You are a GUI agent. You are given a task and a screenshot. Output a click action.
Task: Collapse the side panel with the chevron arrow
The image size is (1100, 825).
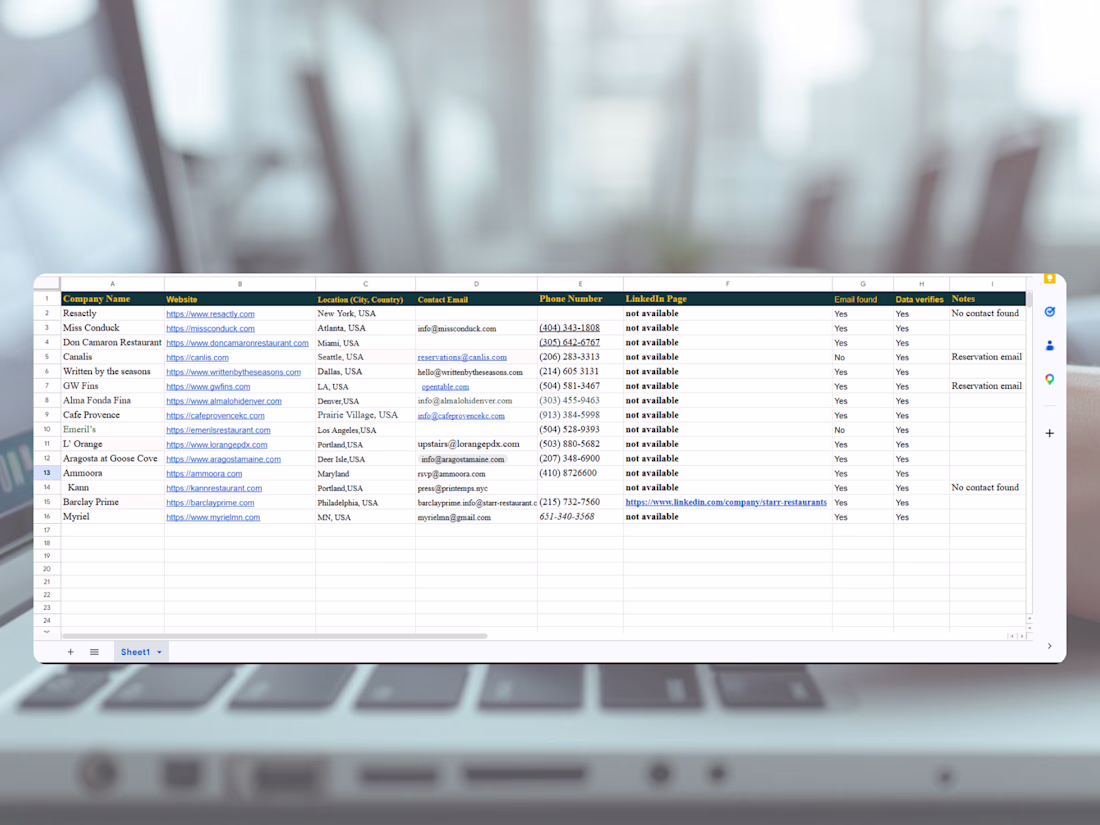pyautogui.click(x=1049, y=646)
